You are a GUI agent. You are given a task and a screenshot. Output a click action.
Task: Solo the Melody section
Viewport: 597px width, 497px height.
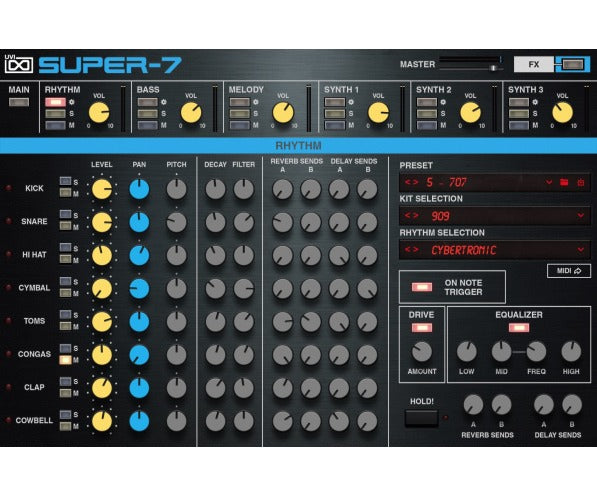pos(240,113)
